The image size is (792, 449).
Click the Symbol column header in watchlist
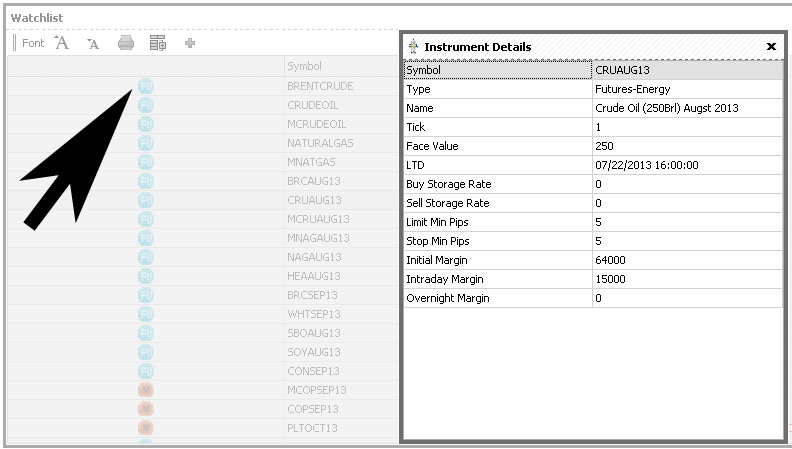coord(304,66)
